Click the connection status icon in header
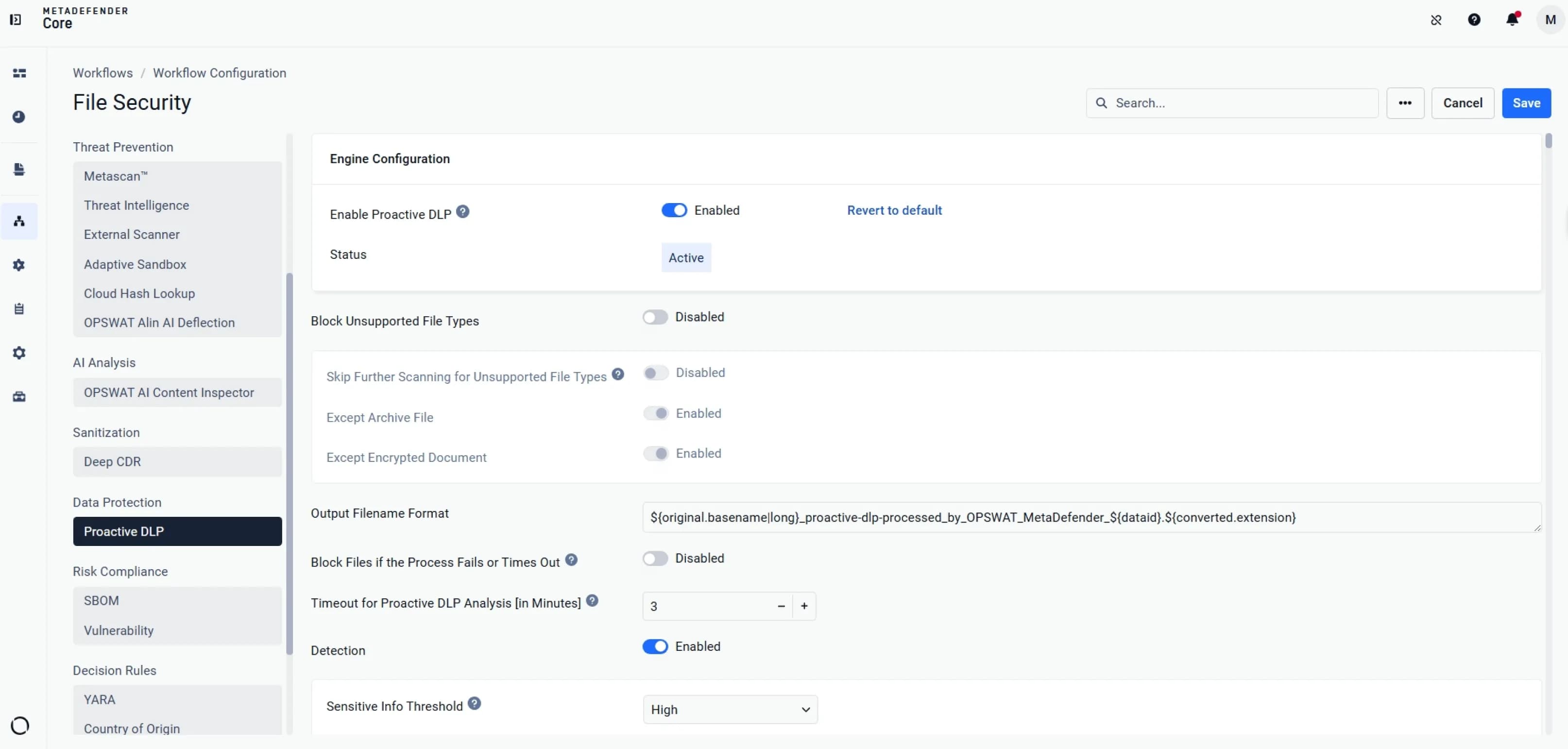 1436,20
